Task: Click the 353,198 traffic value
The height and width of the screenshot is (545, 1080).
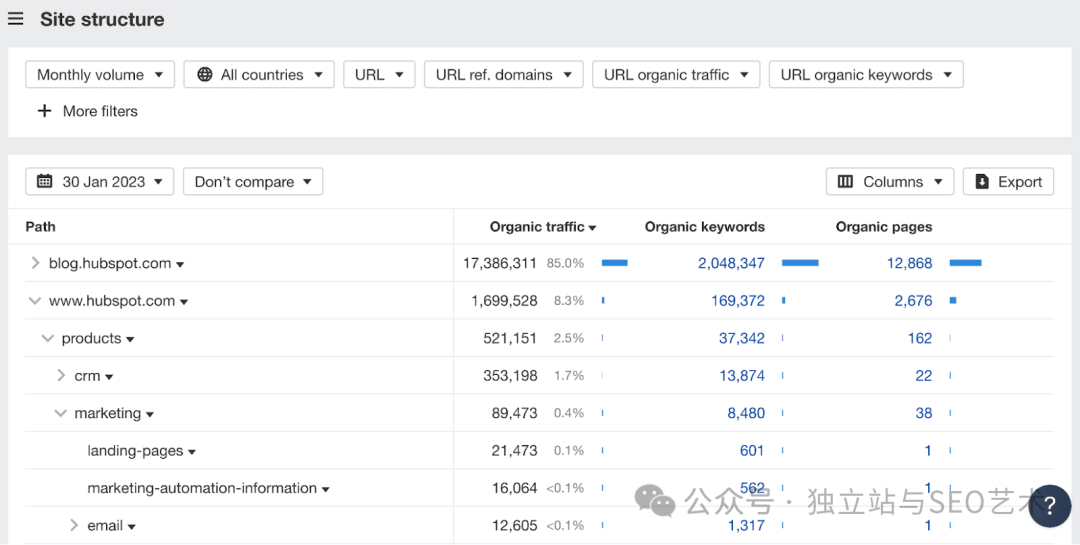Action: pyautogui.click(x=510, y=376)
